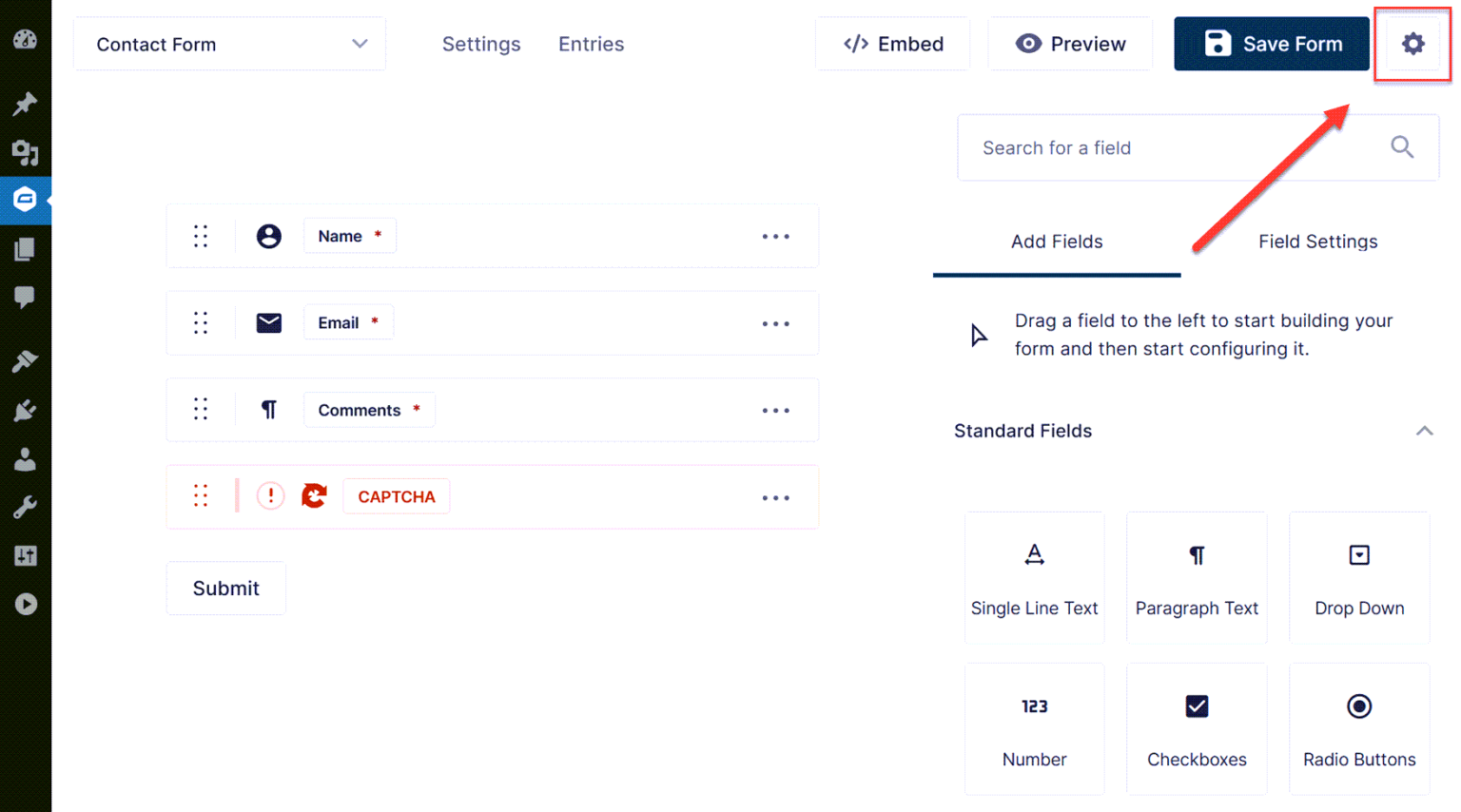Open the form builder settings gear icon
1461x812 pixels.
point(1412,44)
